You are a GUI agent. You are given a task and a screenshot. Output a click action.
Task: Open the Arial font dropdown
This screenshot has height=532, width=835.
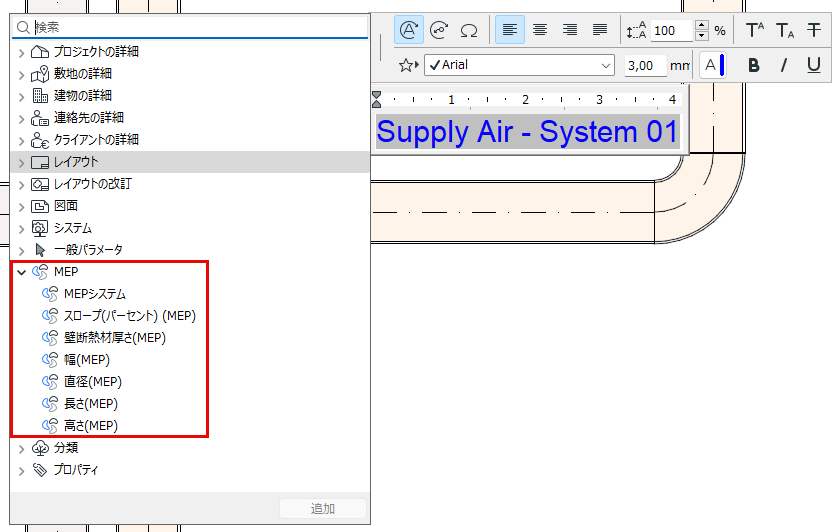[519, 65]
